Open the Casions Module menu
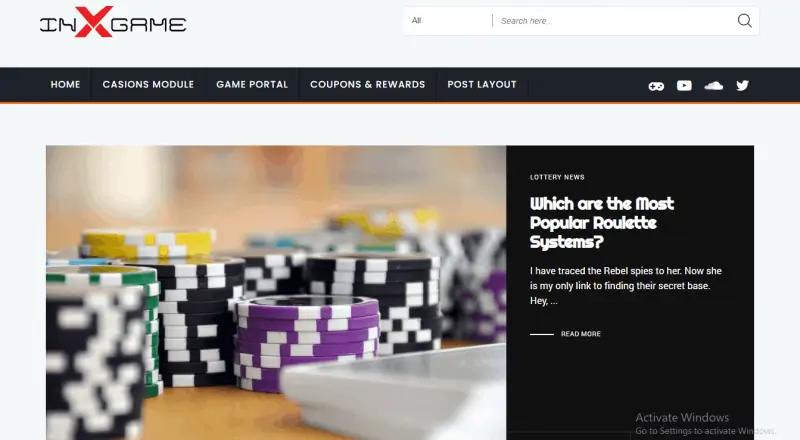Screen dimensions: 800x440 coord(148,84)
